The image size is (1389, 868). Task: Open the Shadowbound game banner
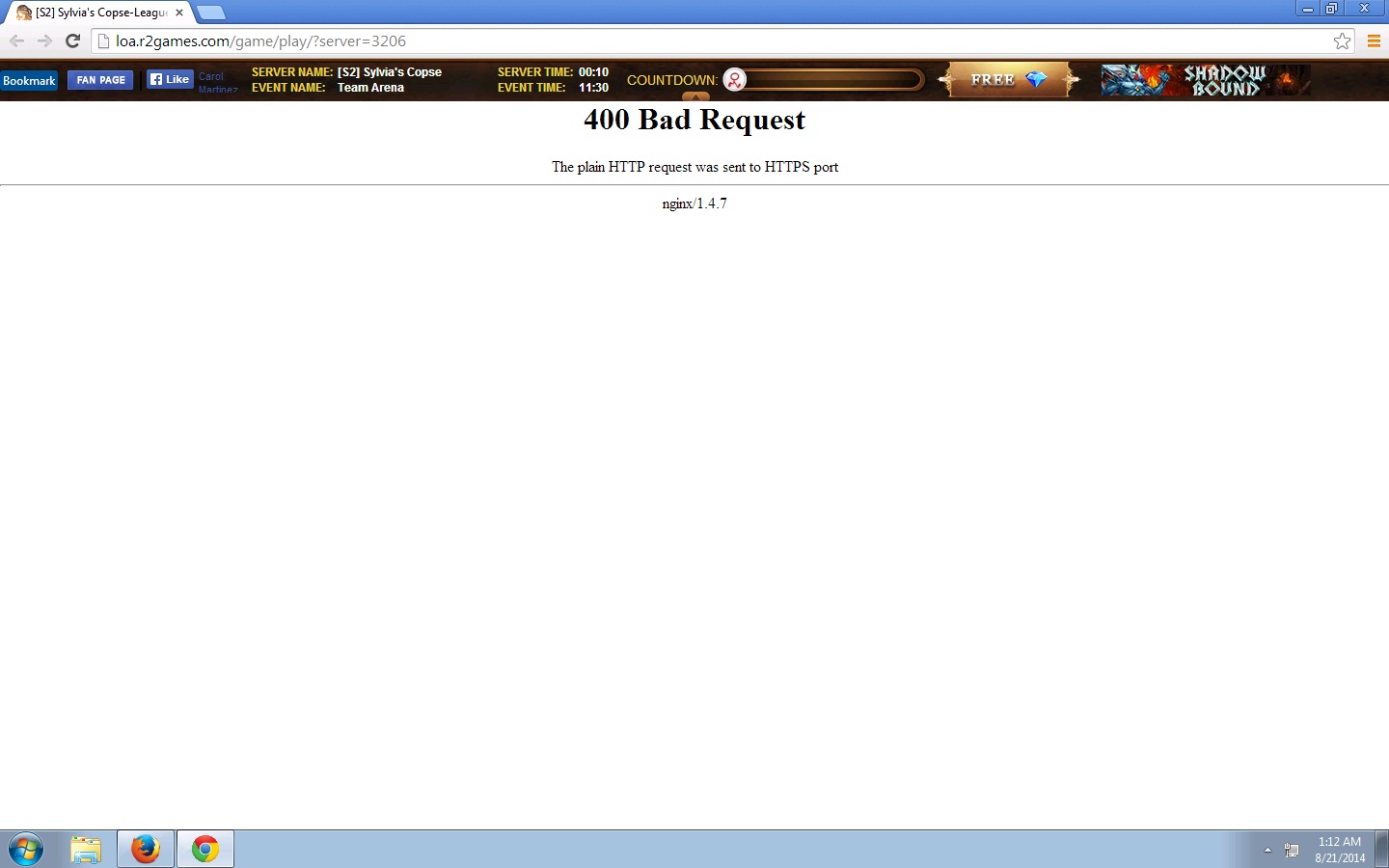click(x=1206, y=80)
